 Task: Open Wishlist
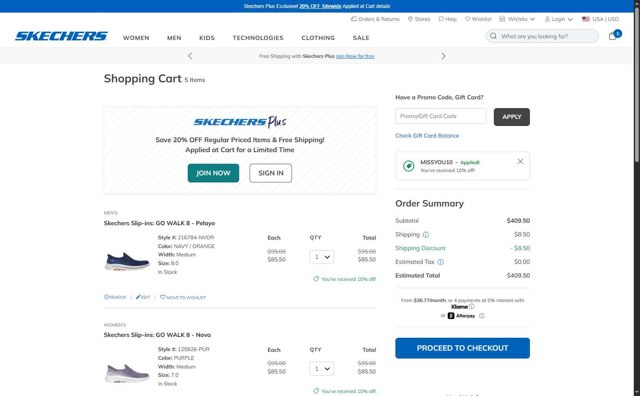pos(478,19)
